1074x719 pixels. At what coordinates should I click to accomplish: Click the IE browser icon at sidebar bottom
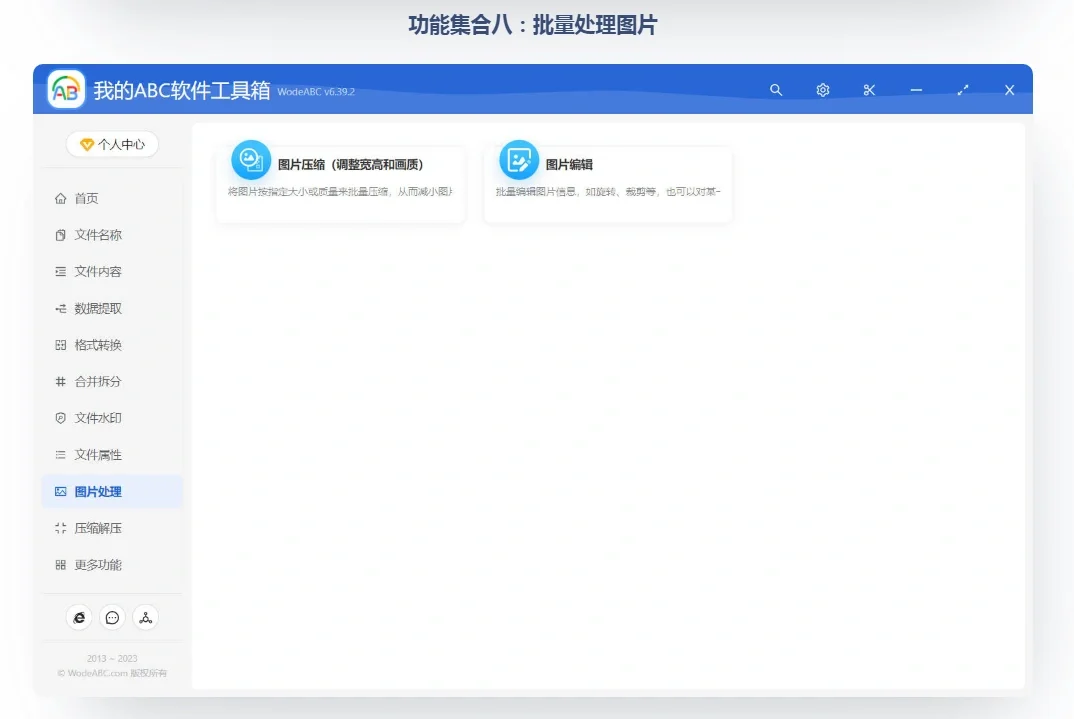79,617
